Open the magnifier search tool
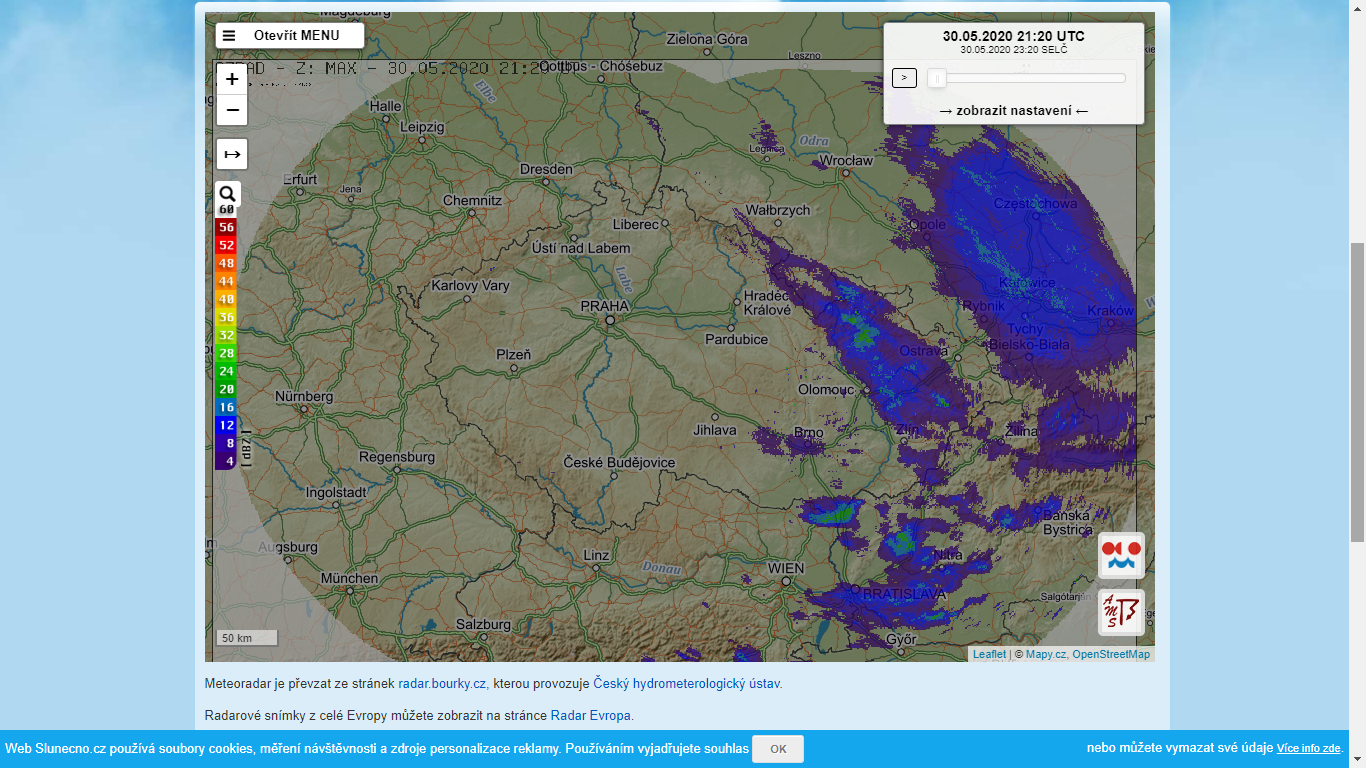The image size is (1366, 768). point(228,194)
